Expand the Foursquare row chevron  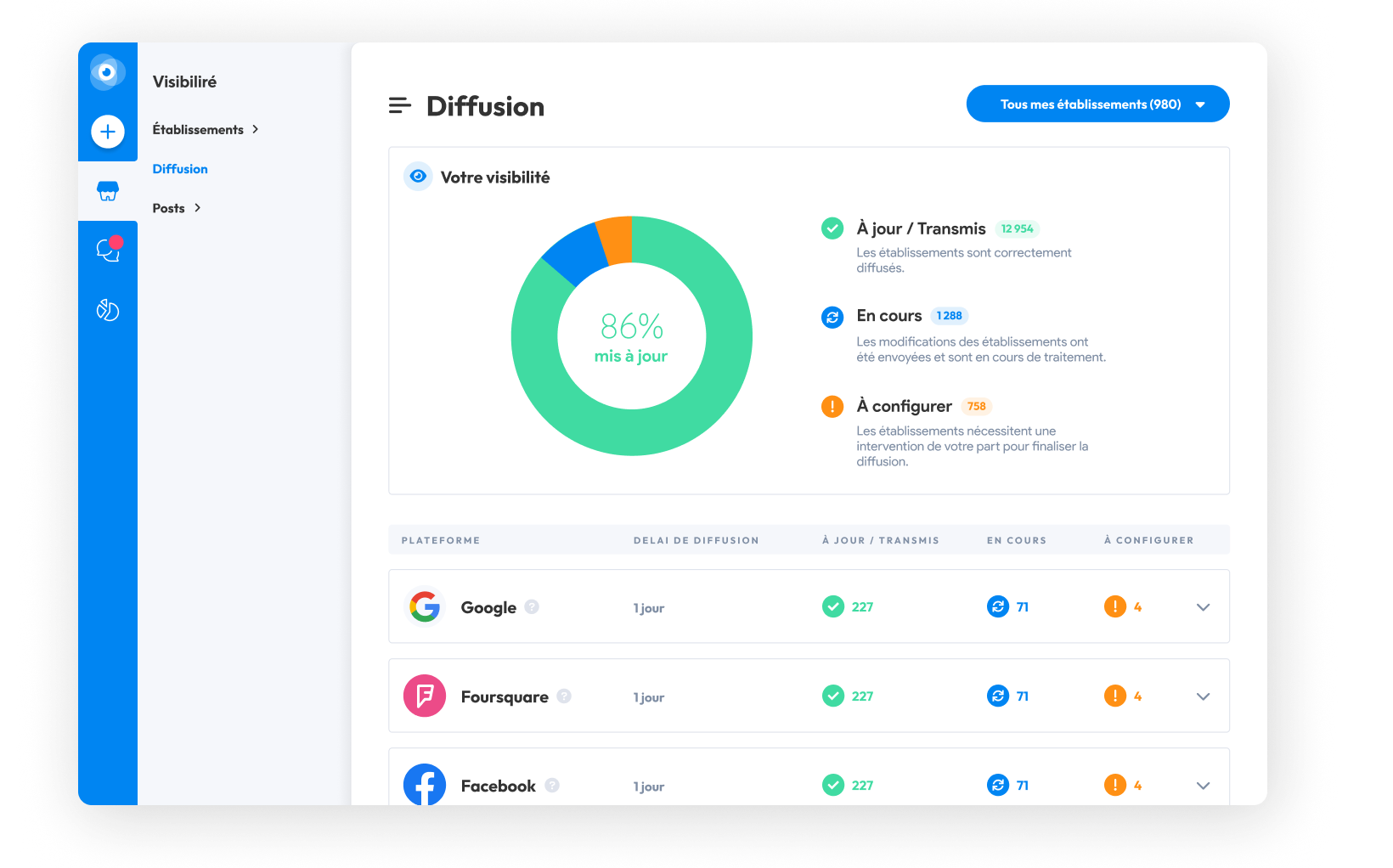pyautogui.click(x=1203, y=696)
